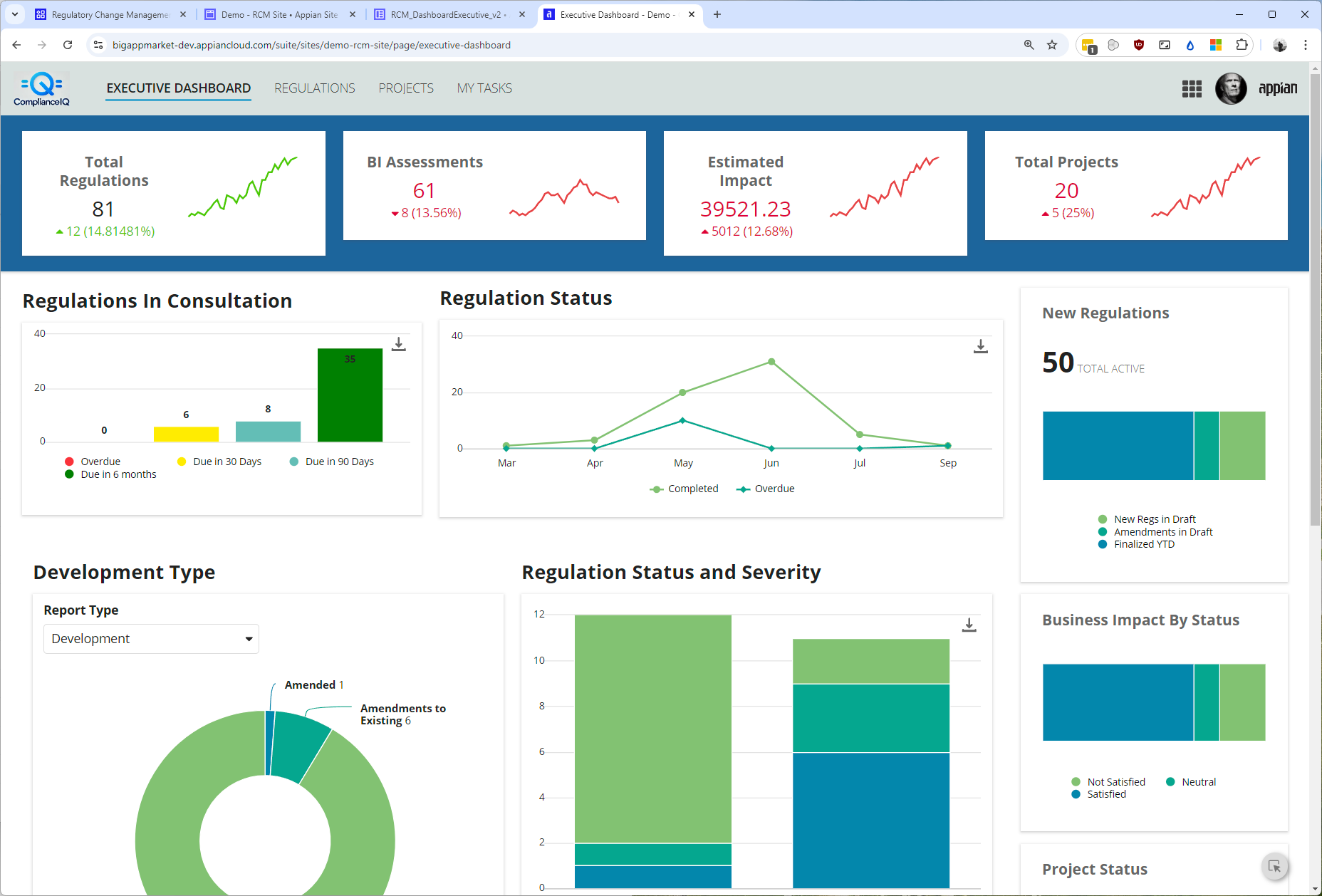1322x896 pixels.
Task: Open Chrome's three-dot menu
Action: (x=1306, y=45)
